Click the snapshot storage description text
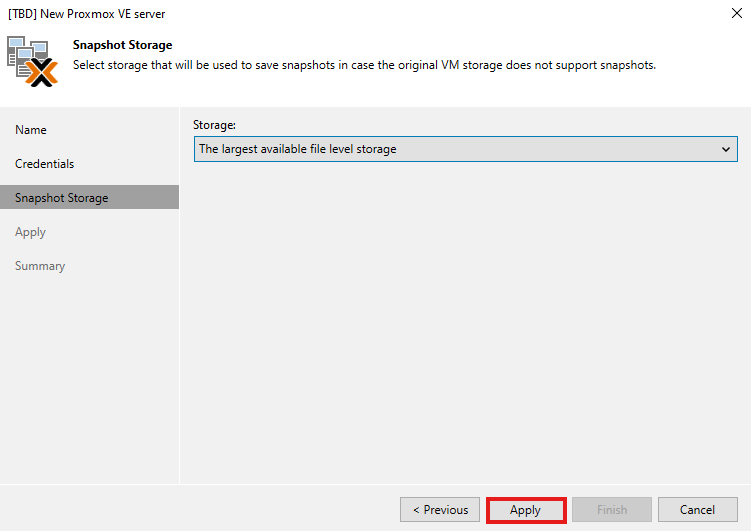Image resolution: width=751 pixels, height=531 pixels. pos(365,65)
